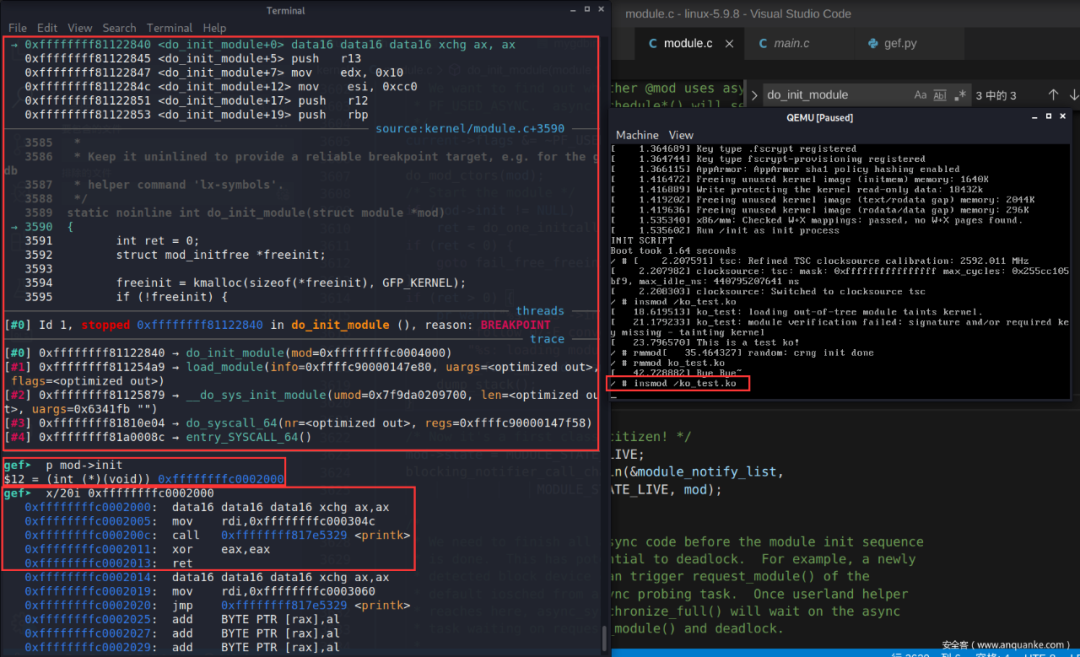
Task: Click the '3 中的 3' match count
Action: coord(996,96)
